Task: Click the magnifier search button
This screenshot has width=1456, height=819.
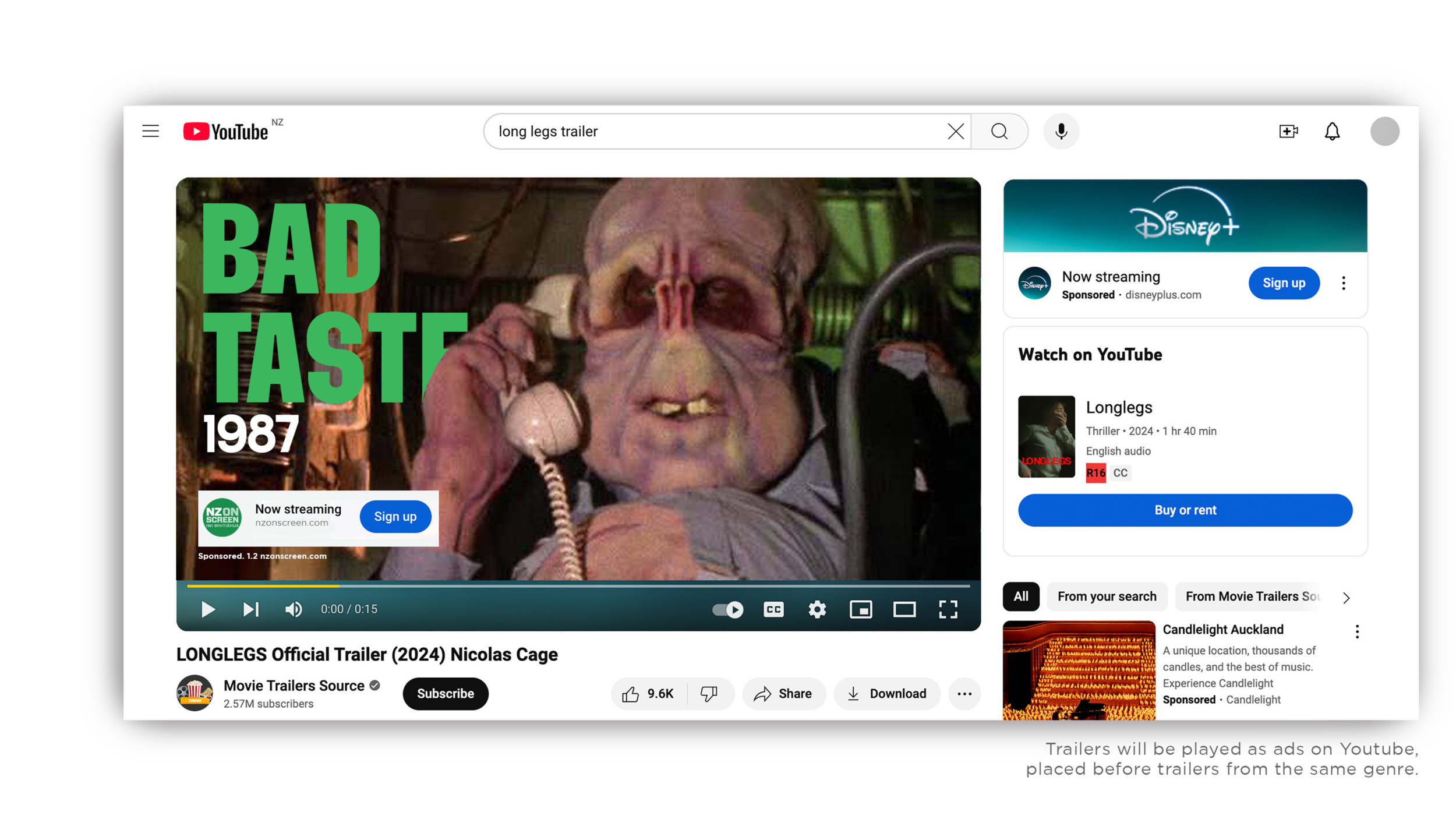Action: click(999, 131)
